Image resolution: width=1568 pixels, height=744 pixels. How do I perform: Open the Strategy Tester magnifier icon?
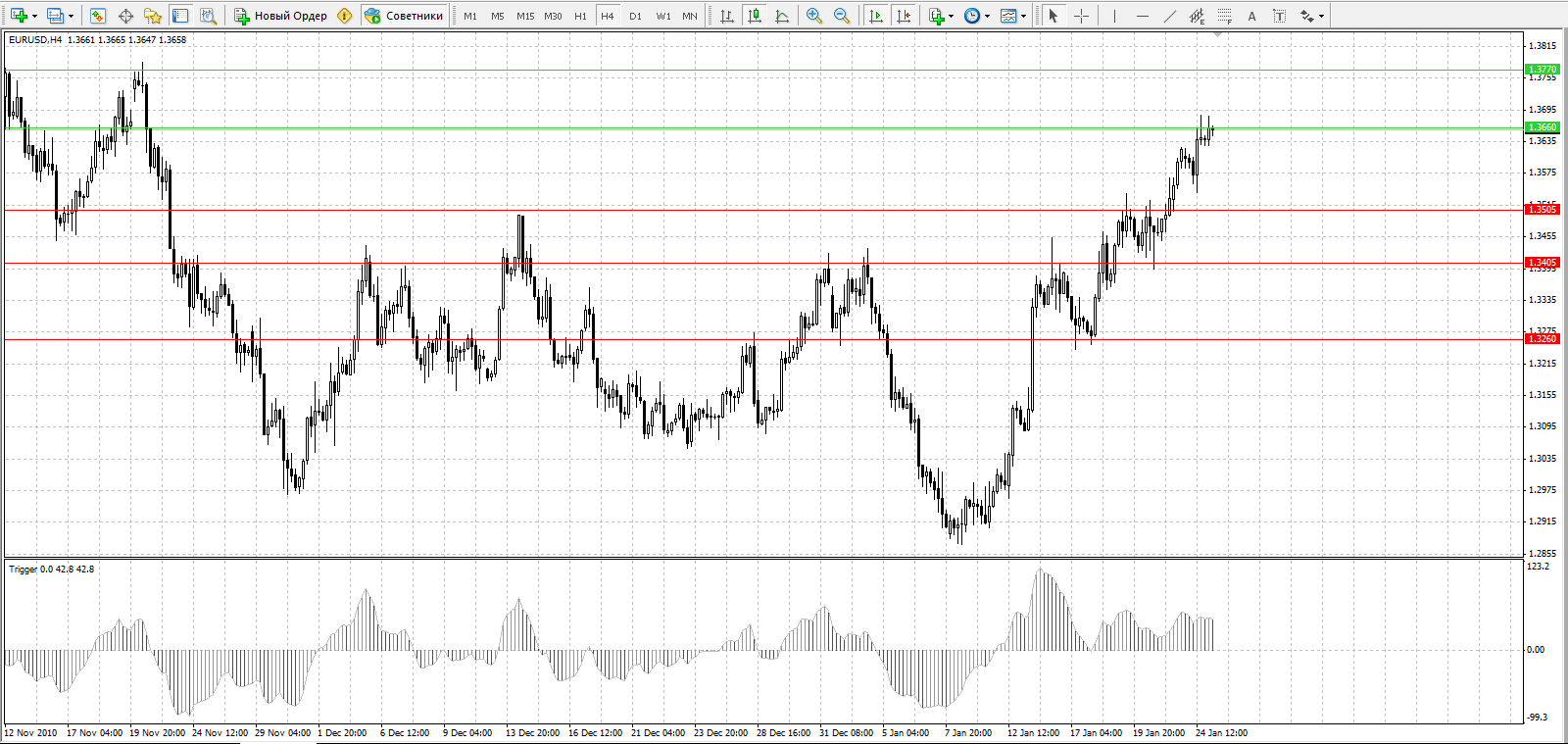tap(208, 16)
